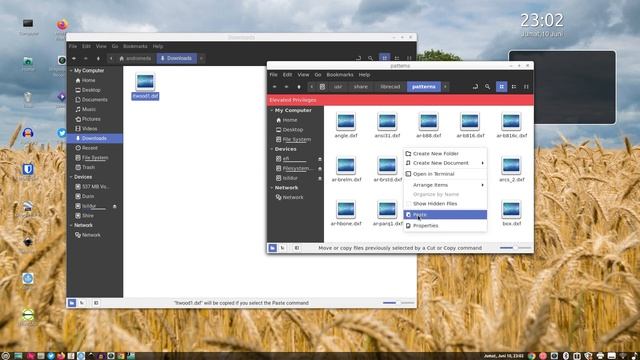Click the Downloads path bar button
640x360 pixels.
(x=177, y=58)
